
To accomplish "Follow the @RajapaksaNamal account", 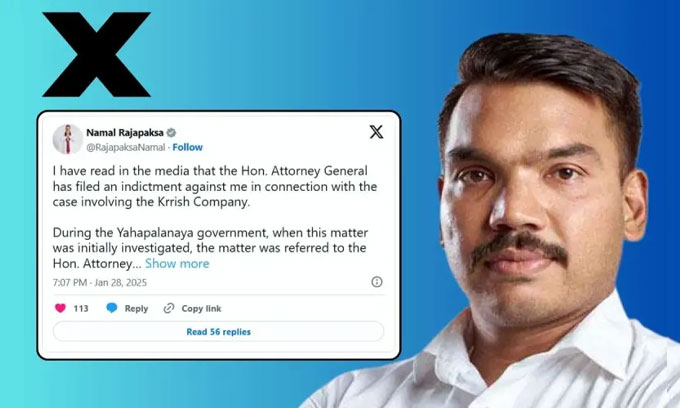I will pos(187,147).
